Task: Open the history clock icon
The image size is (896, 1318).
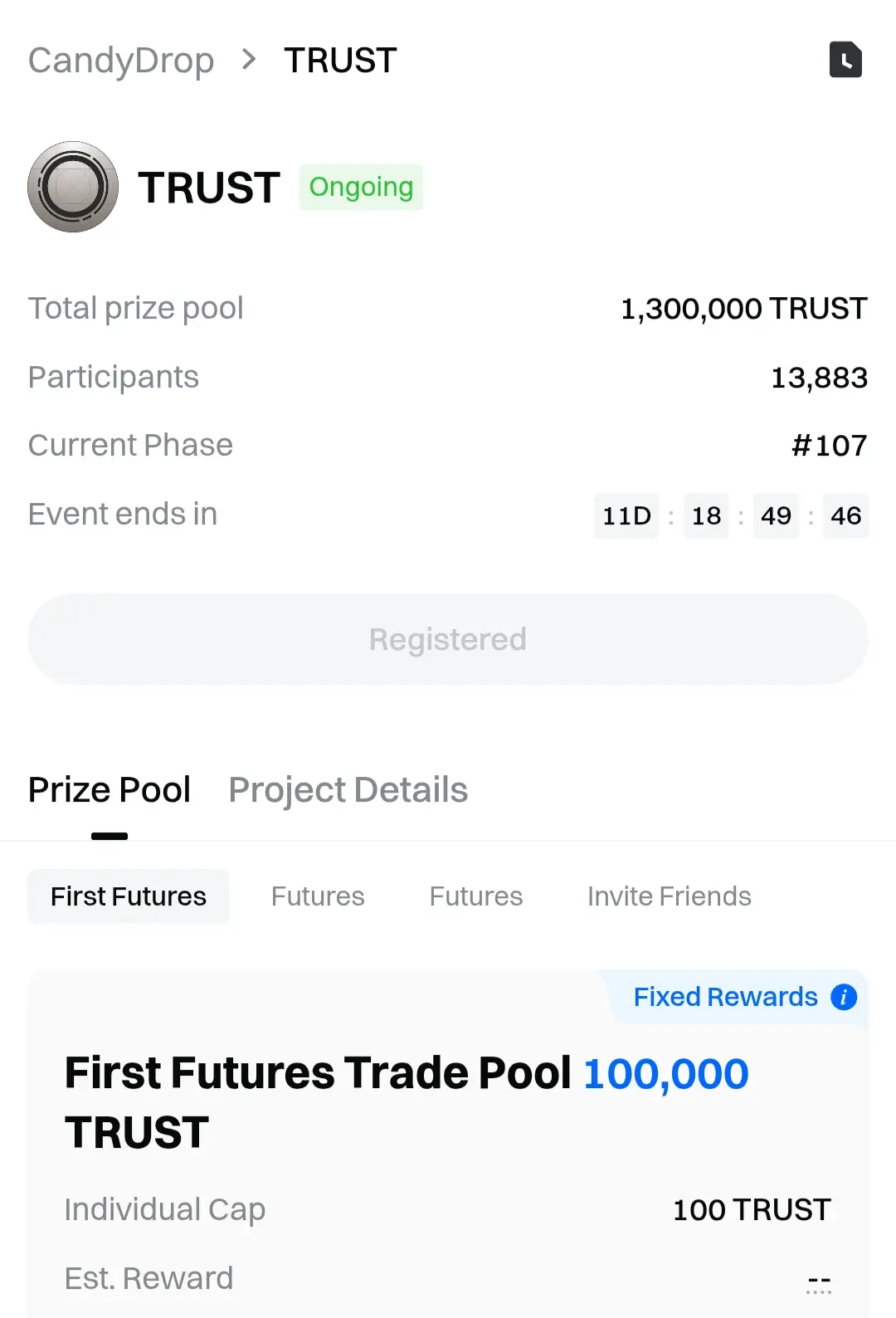Action: 845,60
